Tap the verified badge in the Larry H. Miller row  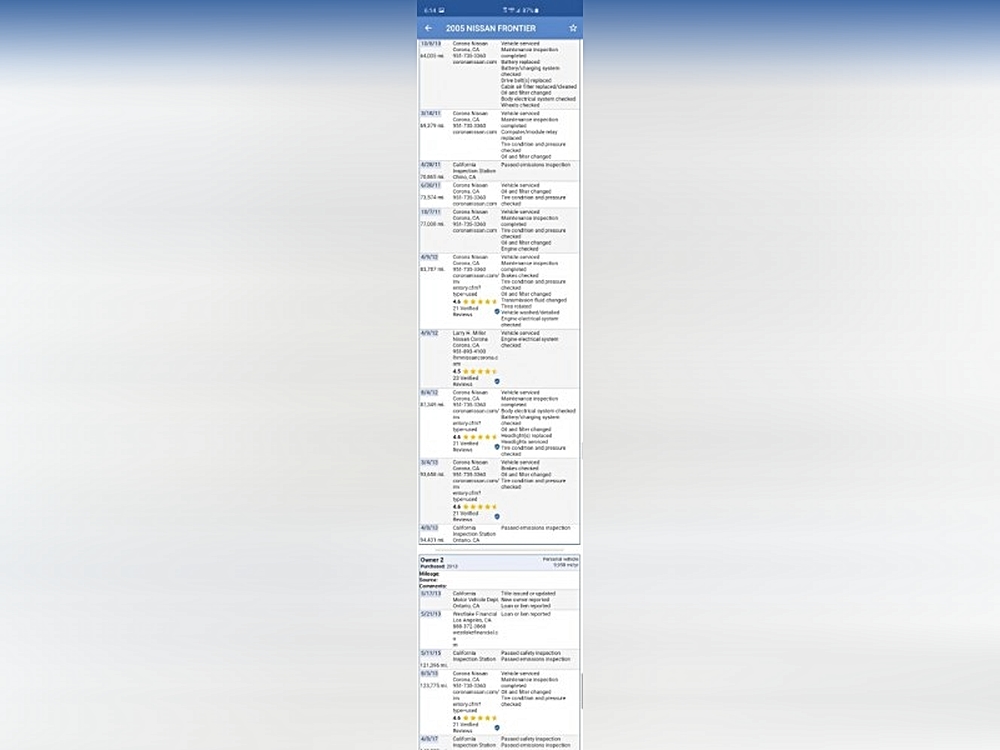click(x=497, y=381)
